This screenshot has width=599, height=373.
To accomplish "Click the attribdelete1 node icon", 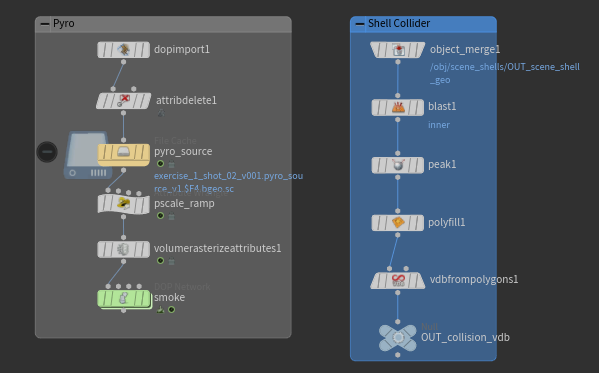I will point(123,101).
